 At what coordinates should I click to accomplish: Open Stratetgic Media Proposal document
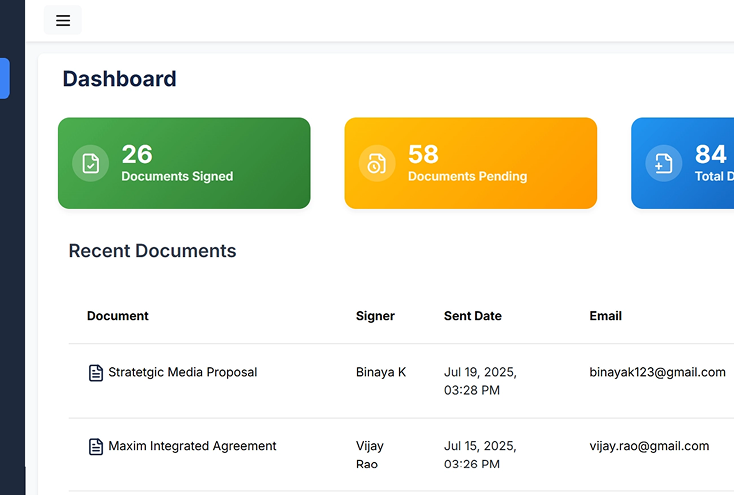(183, 372)
